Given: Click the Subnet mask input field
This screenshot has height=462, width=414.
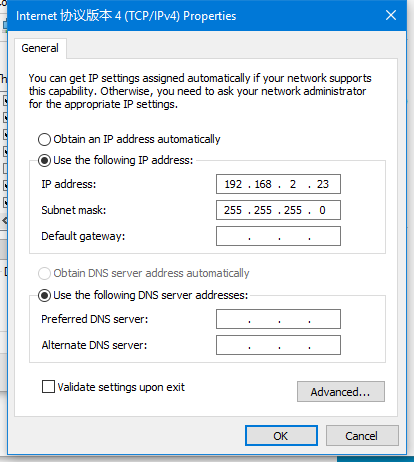Looking at the screenshot, I should 278,210.
